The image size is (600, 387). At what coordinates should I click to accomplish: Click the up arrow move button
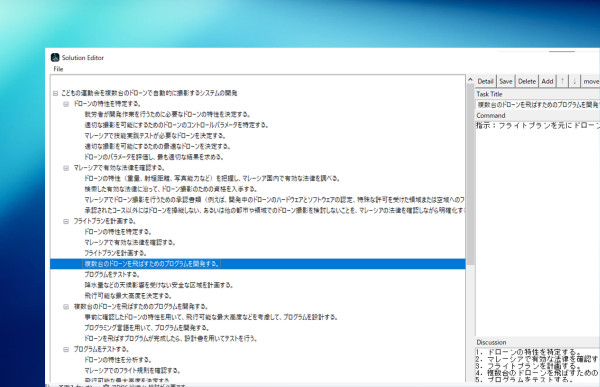(562, 81)
